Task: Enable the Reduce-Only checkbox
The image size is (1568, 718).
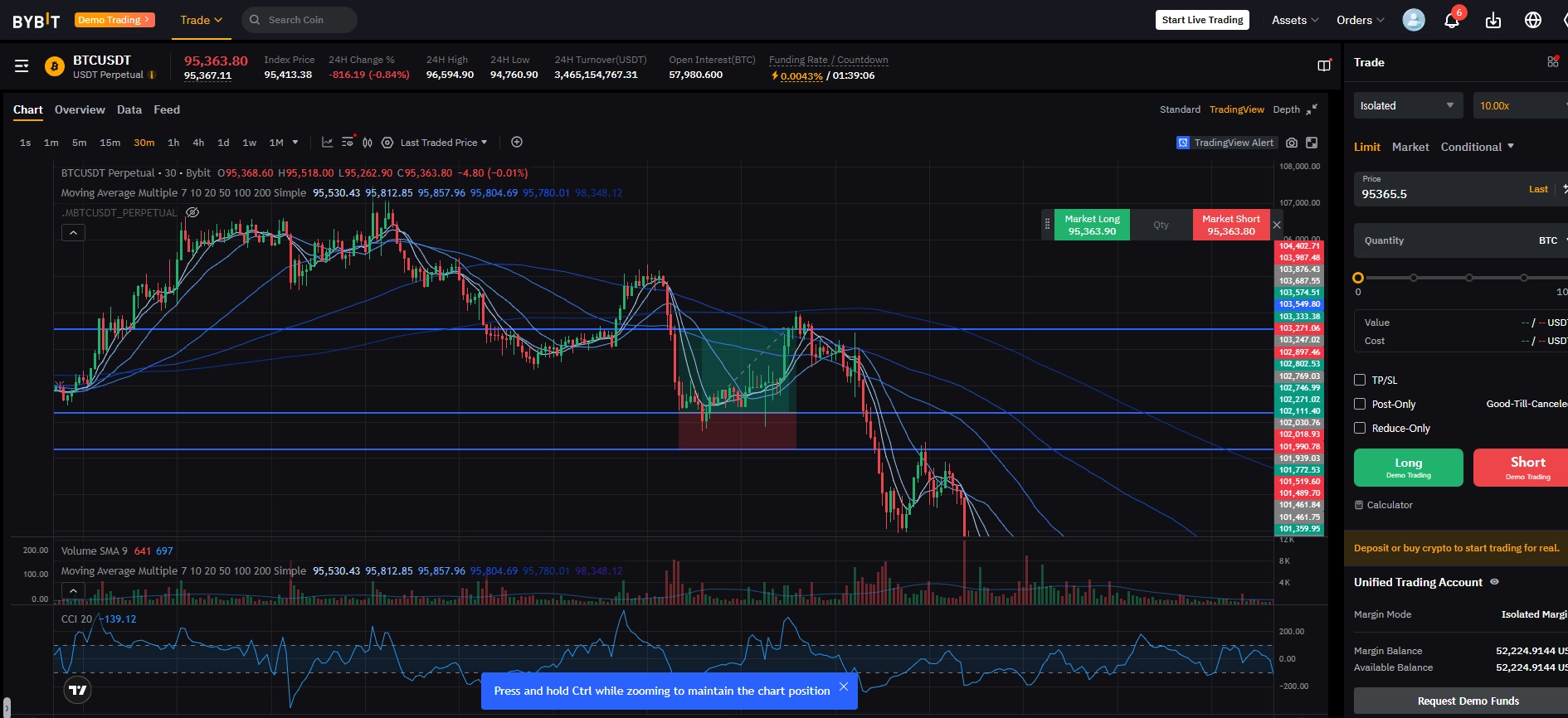Action: (1360, 428)
